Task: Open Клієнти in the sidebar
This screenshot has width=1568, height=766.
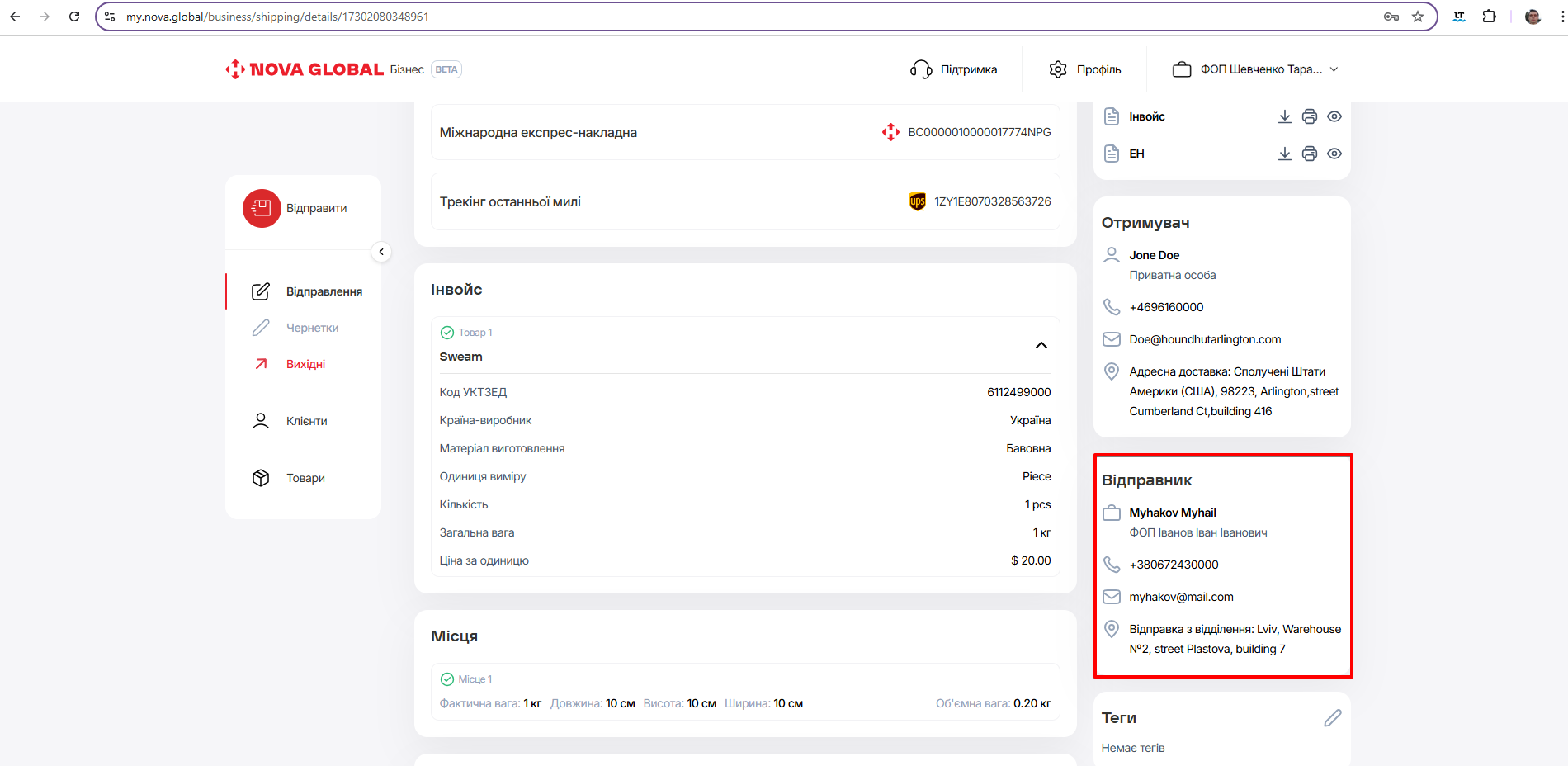Action: coord(306,421)
